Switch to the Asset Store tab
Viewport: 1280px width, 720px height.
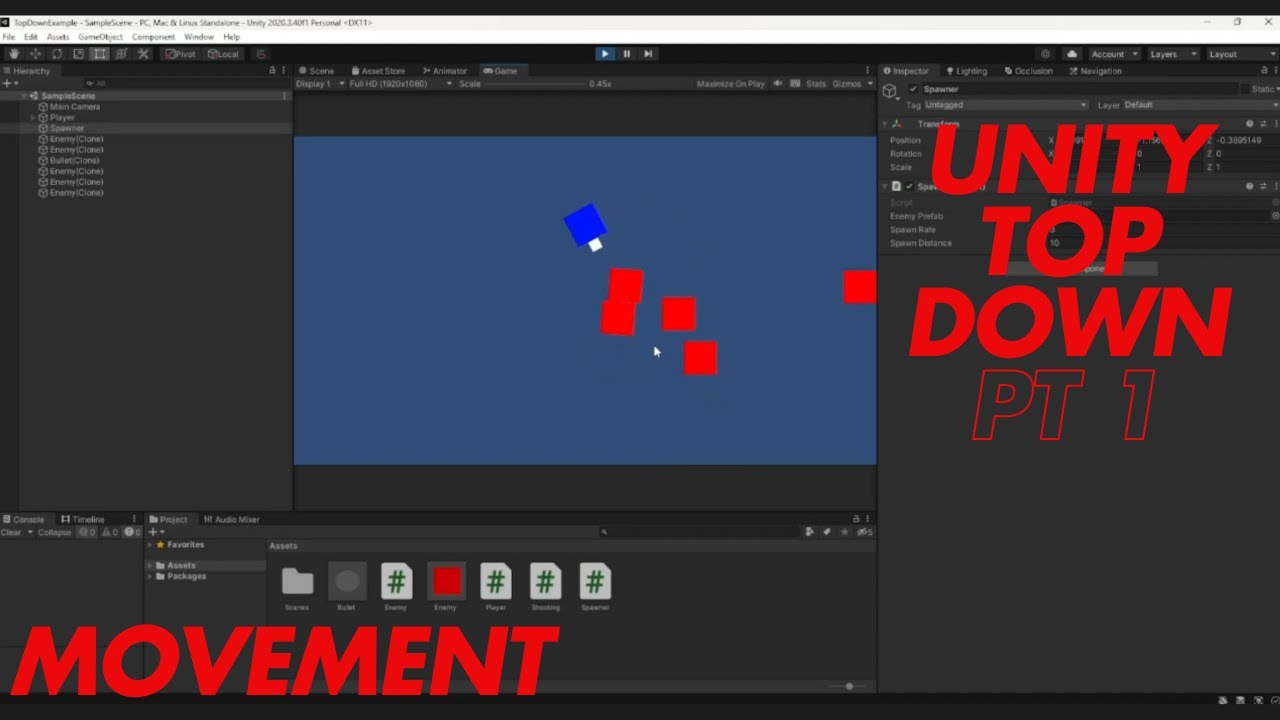click(378, 71)
